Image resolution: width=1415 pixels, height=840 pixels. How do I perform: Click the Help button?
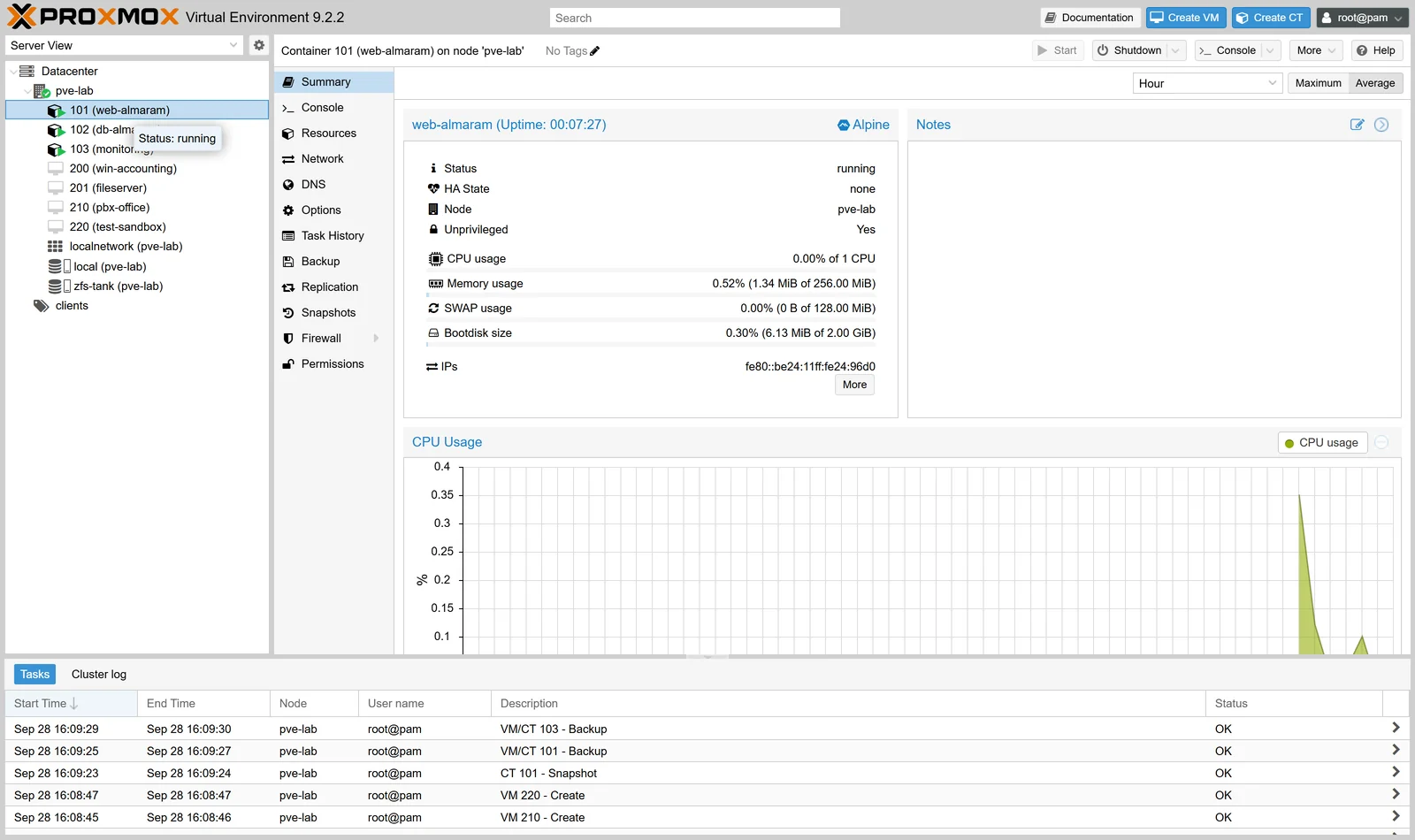(1376, 50)
